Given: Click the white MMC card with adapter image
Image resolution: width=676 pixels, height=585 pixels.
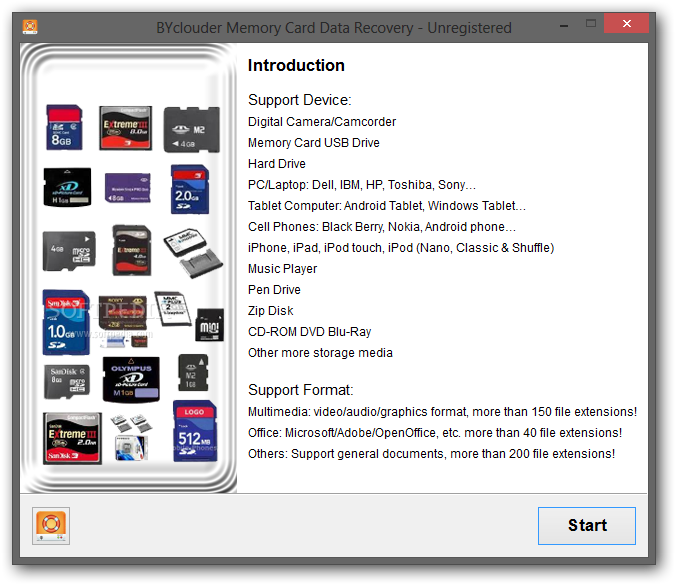Looking at the screenshot, I should 193,253.
